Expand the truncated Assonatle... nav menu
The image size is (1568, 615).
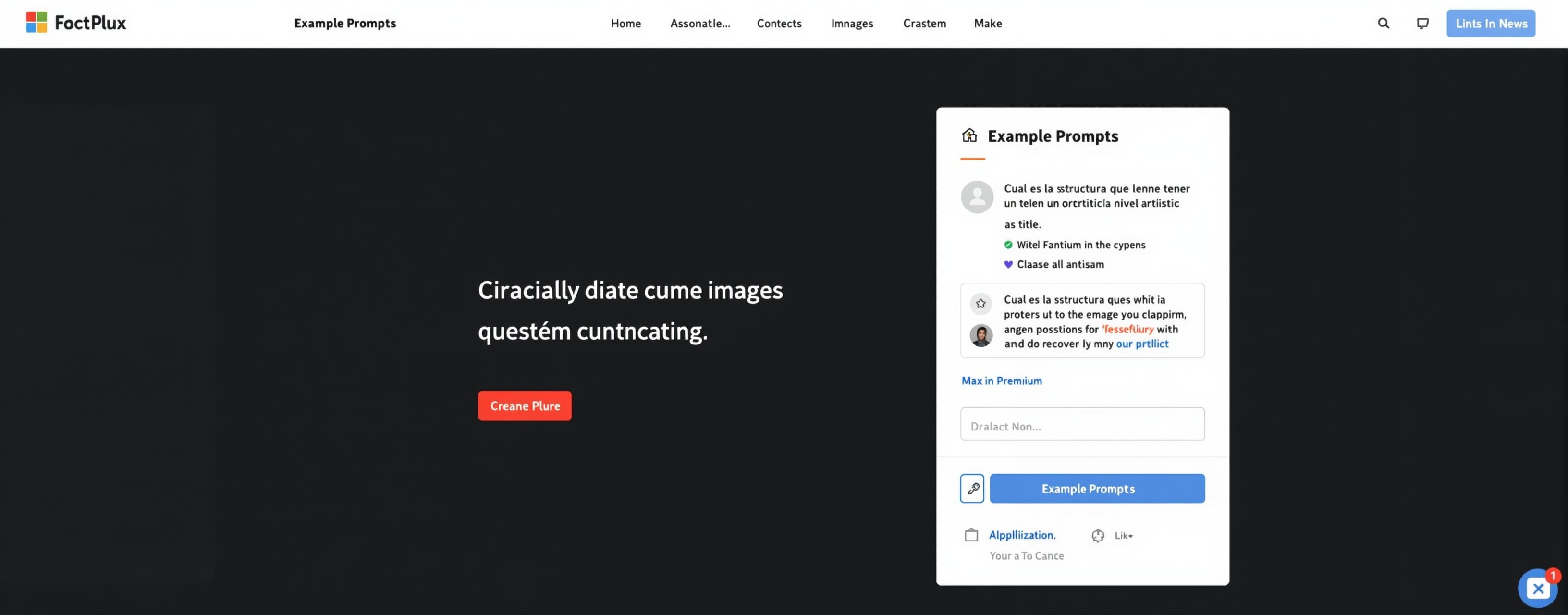tap(700, 23)
